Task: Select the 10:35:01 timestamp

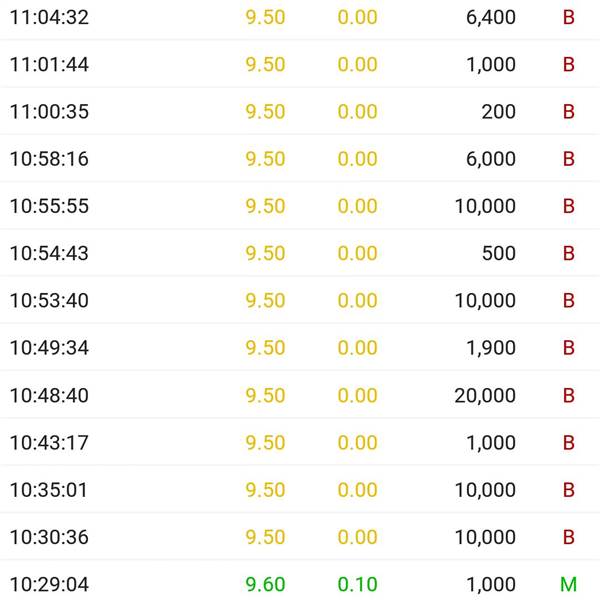Action: click(49, 490)
